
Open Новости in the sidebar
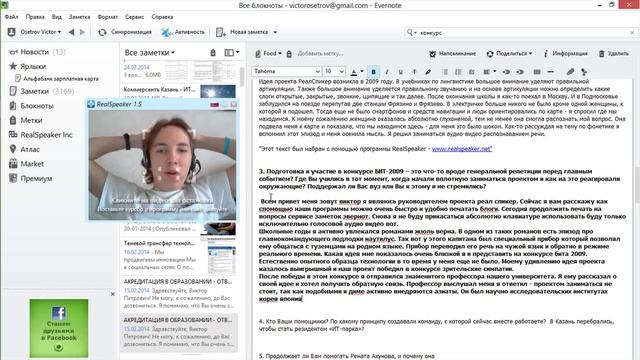click(37, 52)
